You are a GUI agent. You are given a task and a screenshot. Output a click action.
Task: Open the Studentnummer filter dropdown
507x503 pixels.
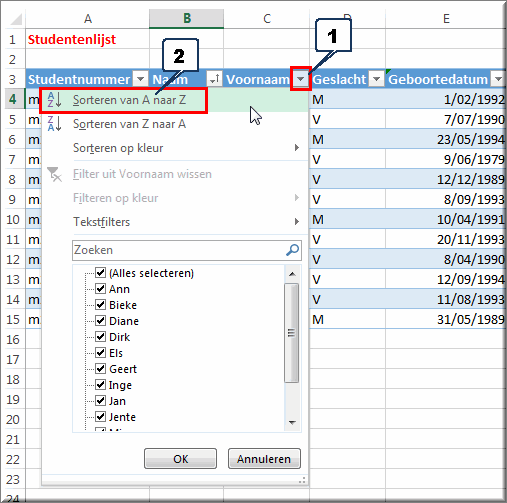140,79
